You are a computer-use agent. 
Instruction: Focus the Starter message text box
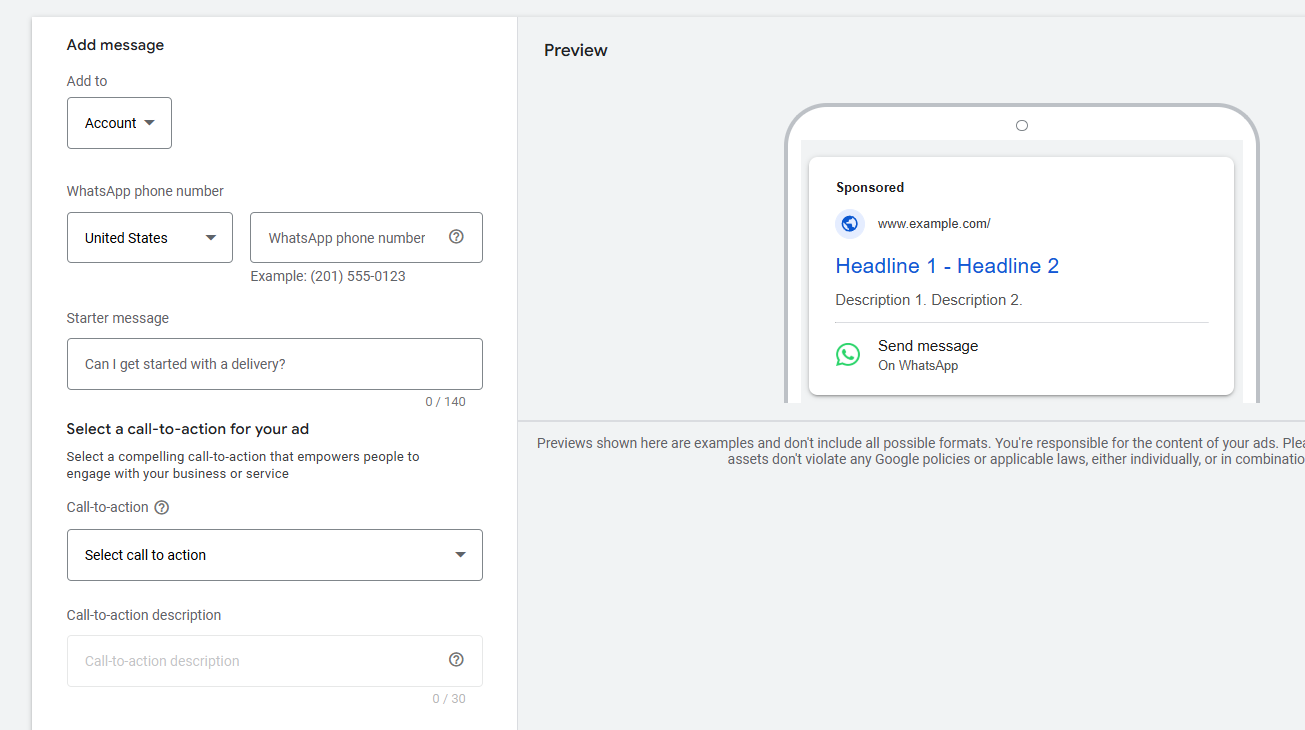pos(274,364)
